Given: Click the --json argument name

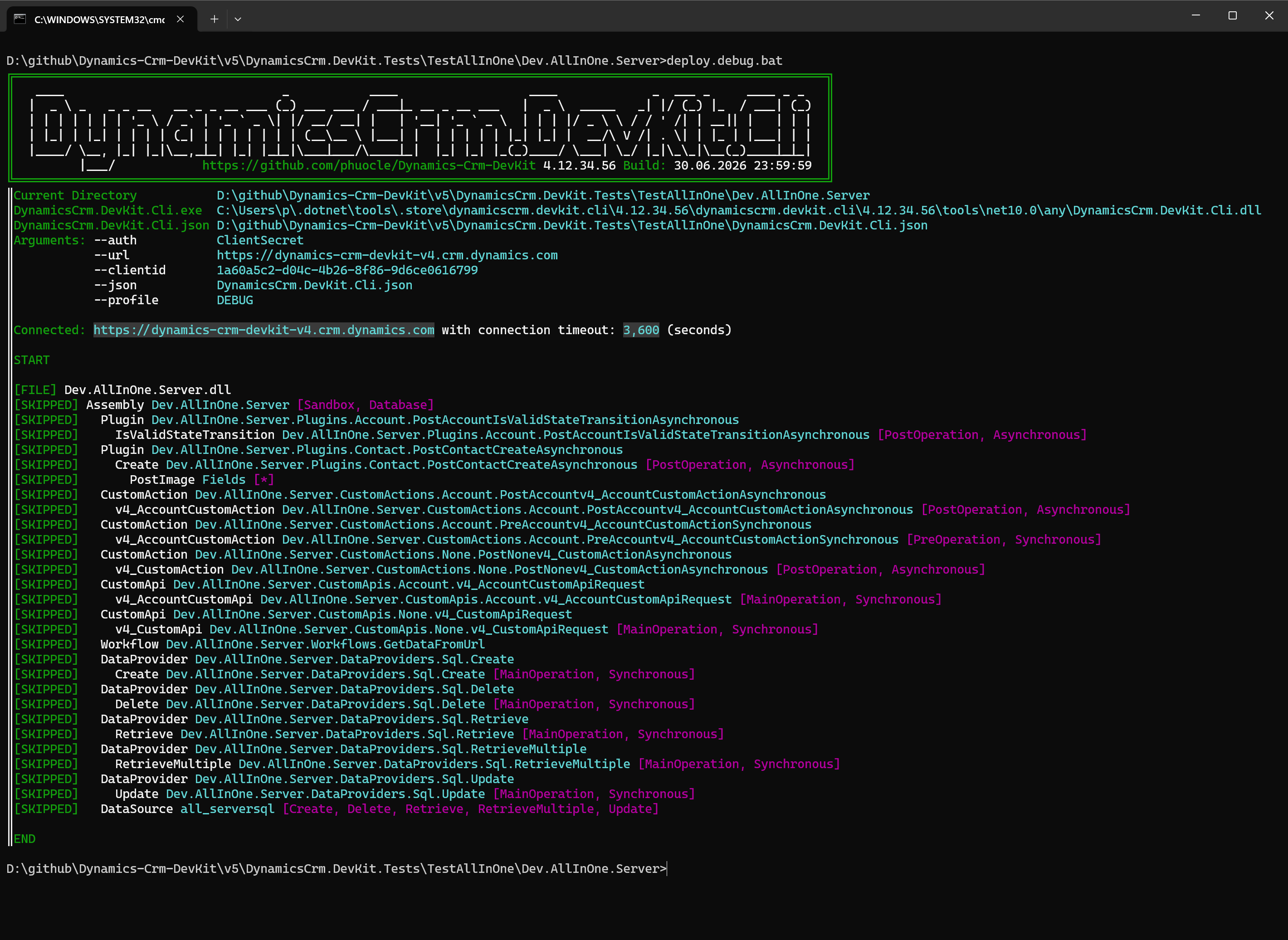Looking at the screenshot, I should 116,286.
